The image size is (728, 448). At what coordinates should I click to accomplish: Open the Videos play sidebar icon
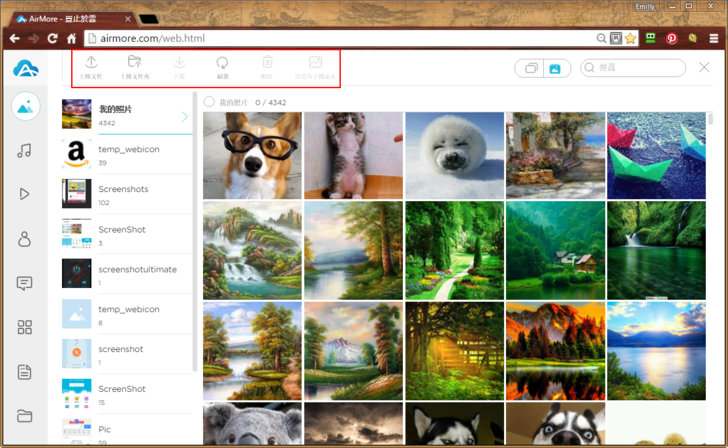point(25,194)
